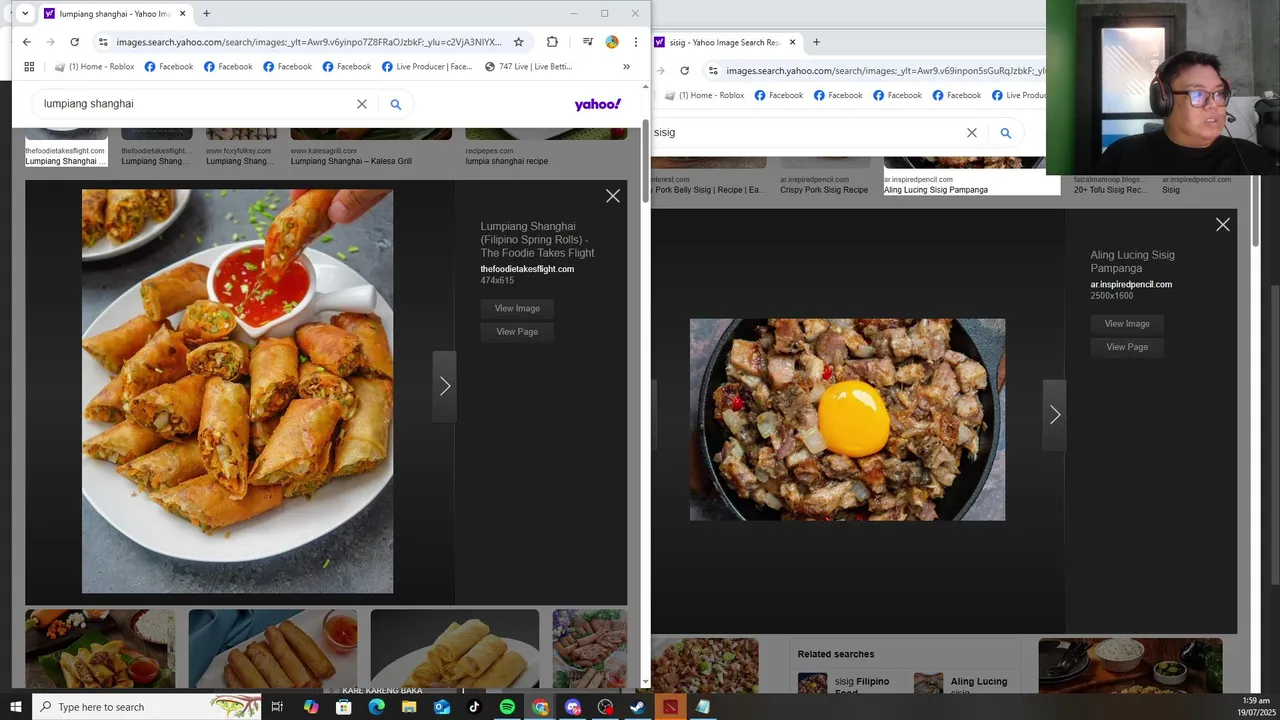1280x720 pixels.
Task: Open Chrome profile avatar in left window
Action: click(x=612, y=42)
